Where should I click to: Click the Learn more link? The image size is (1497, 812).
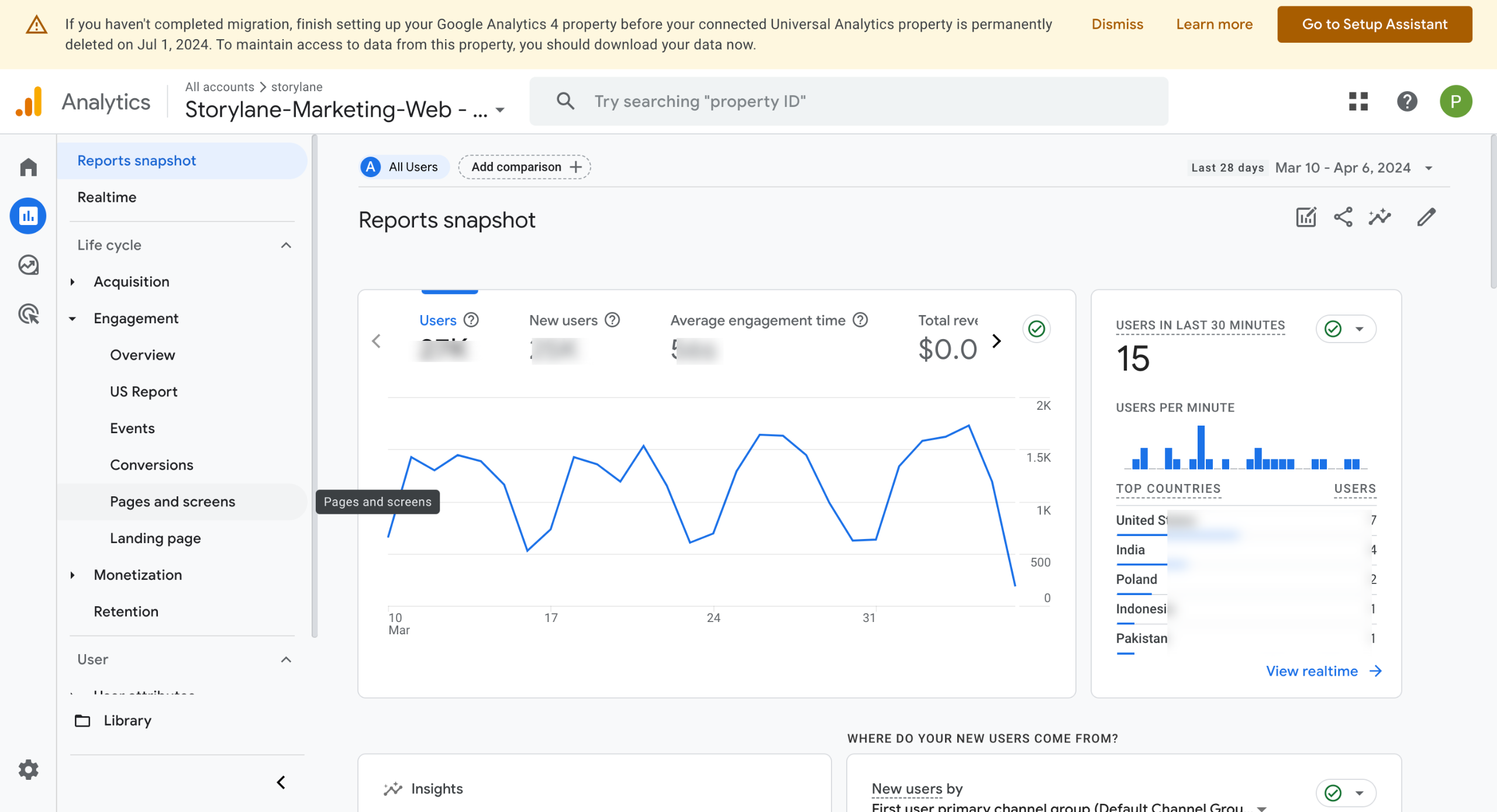pos(1214,24)
